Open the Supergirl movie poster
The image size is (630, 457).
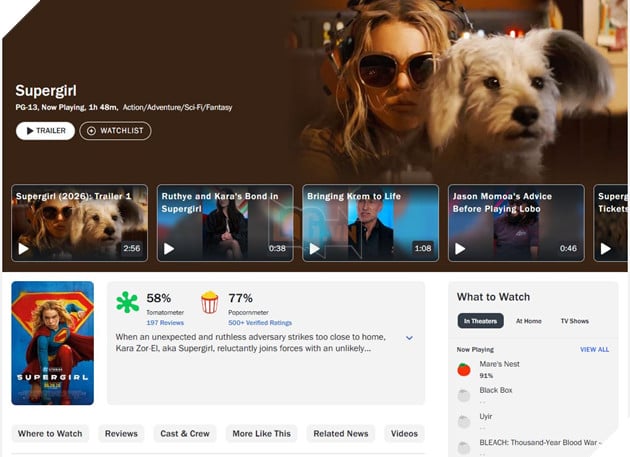pyautogui.click(x=53, y=343)
